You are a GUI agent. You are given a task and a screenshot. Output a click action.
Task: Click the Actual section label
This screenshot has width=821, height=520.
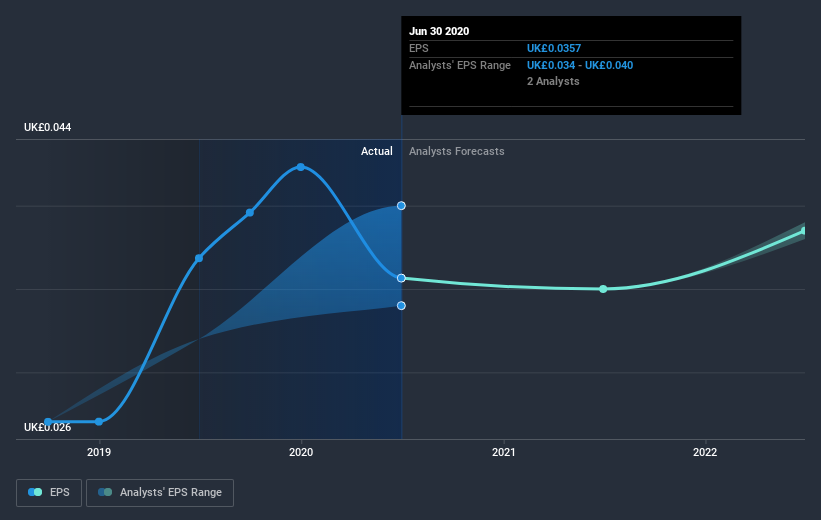click(x=376, y=151)
